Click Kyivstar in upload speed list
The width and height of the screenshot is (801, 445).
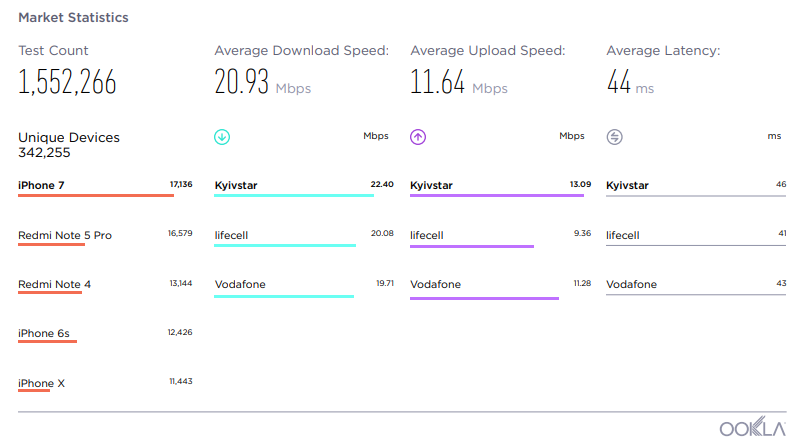coord(431,185)
